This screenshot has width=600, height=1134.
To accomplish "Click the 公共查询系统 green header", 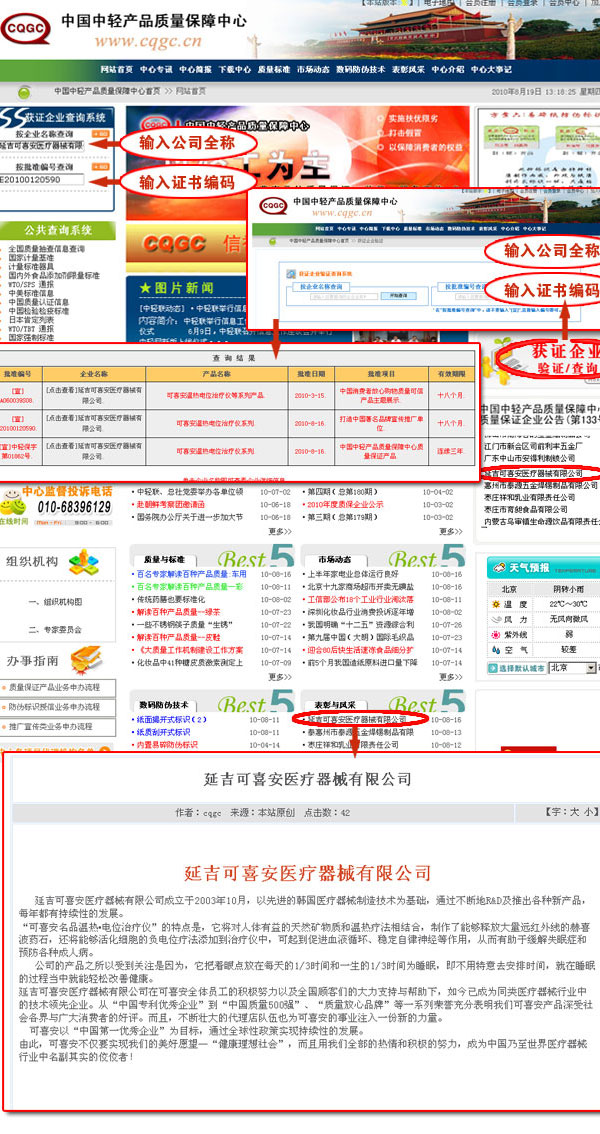I will point(58,230).
